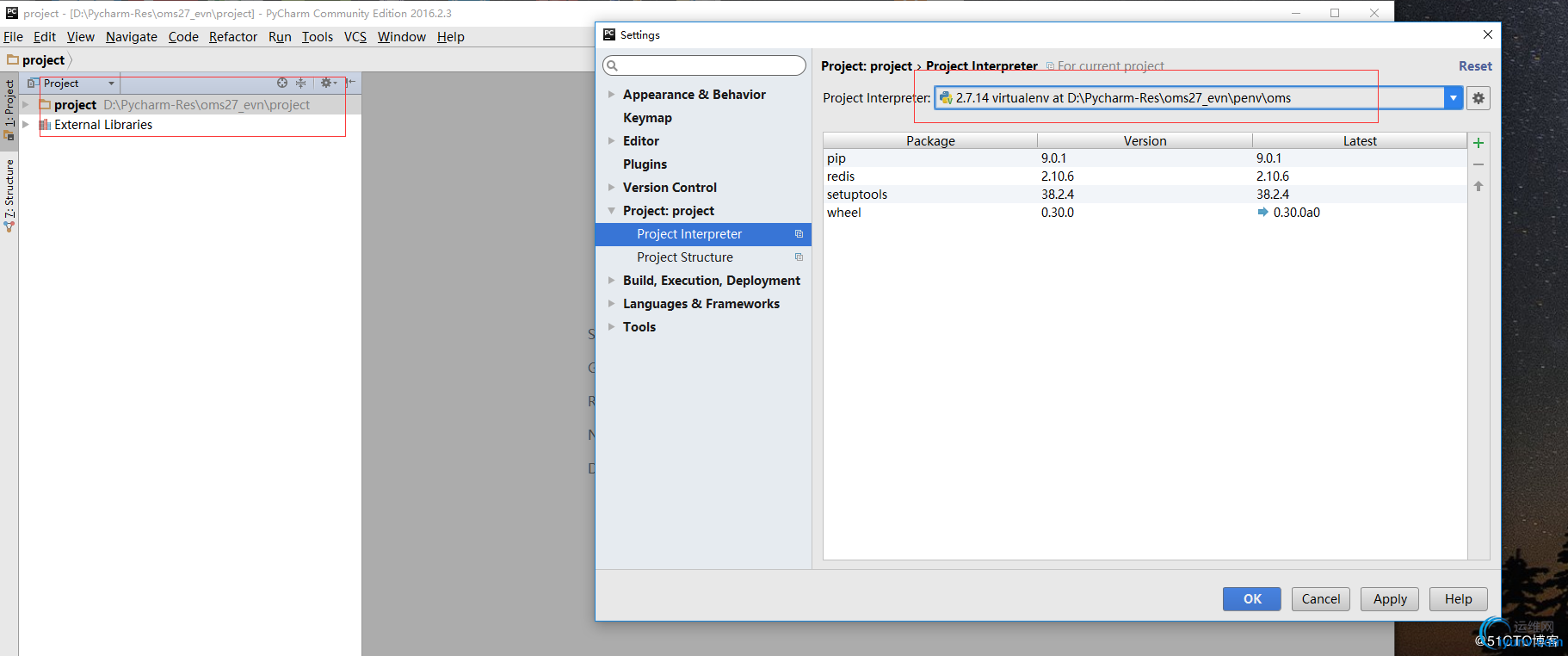Collapse the Project: project settings section
The width and height of the screenshot is (1568, 656).
(611, 211)
